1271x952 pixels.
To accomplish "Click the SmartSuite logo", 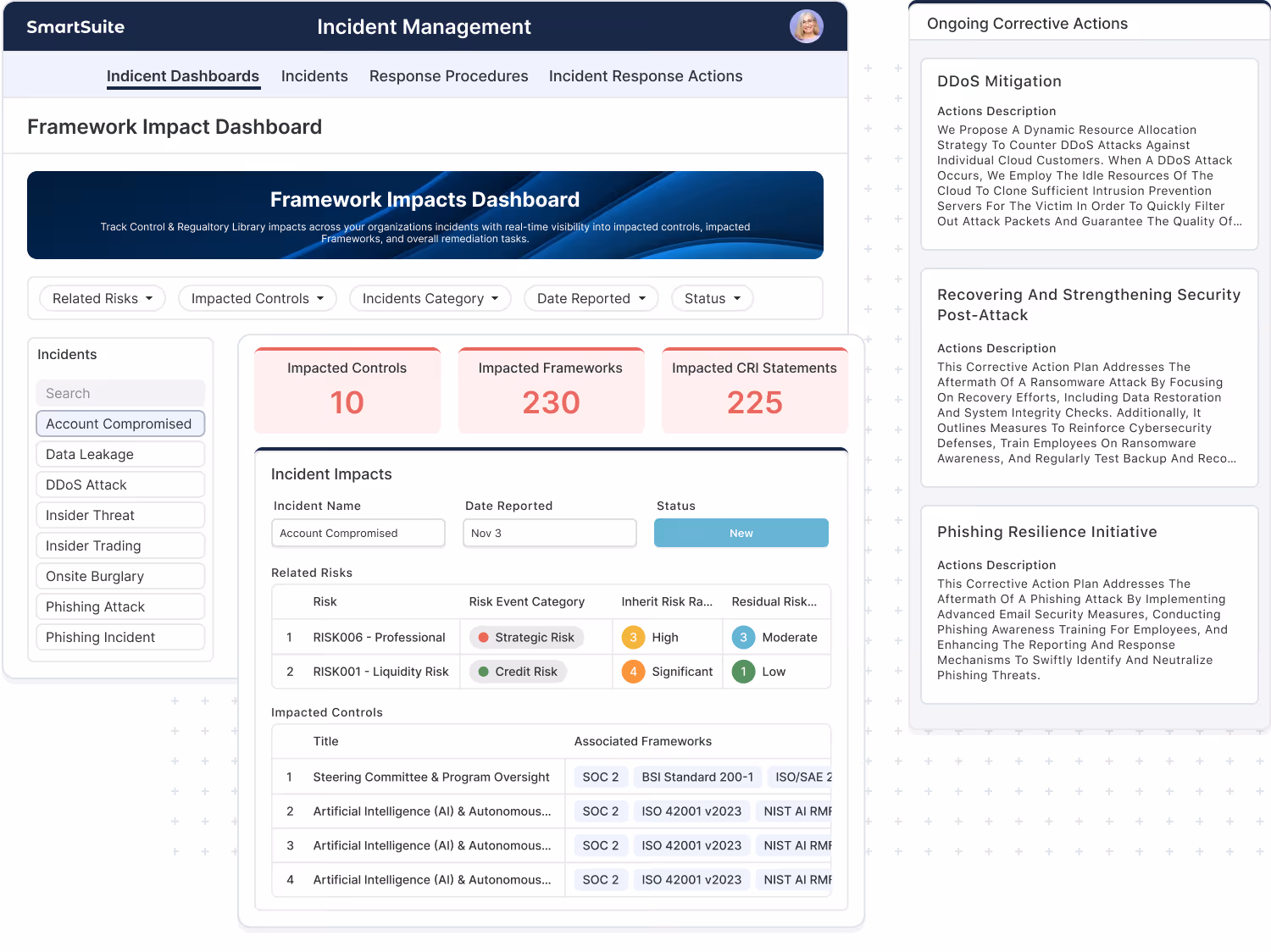I will [75, 27].
